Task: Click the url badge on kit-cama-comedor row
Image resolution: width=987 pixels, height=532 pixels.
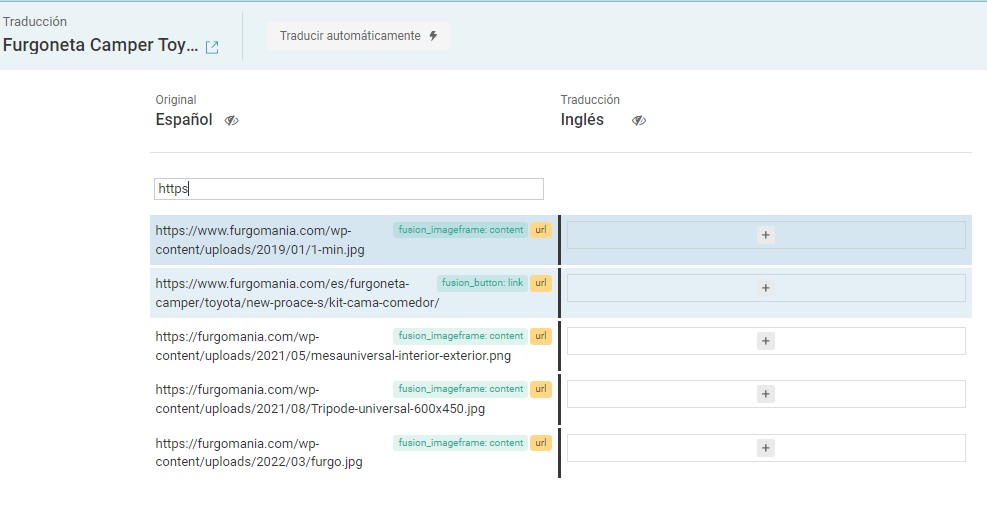Action: coord(541,283)
